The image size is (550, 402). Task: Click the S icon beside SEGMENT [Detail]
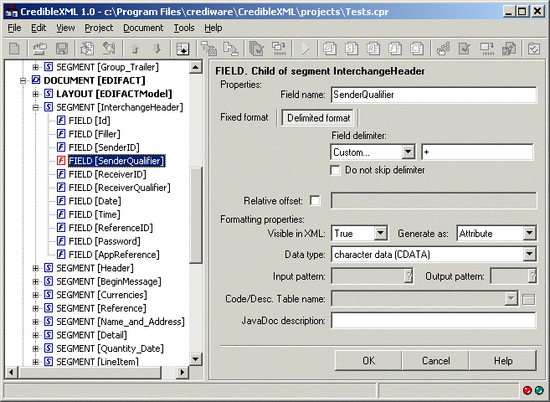[x=48, y=335]
